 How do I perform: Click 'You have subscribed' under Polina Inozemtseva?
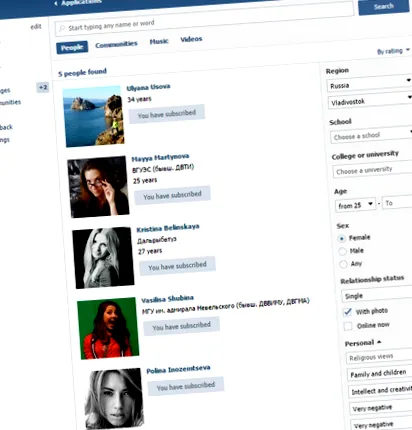click(186, 386)
